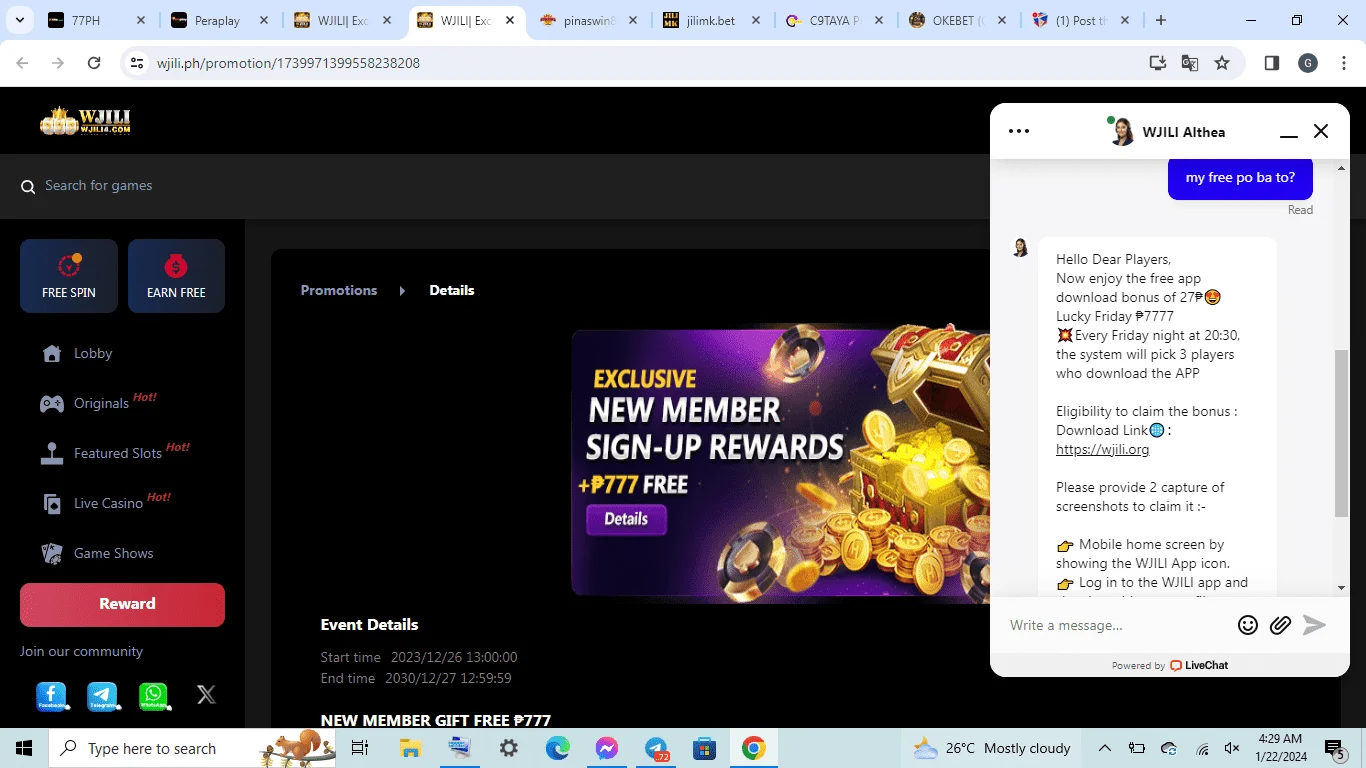This screenshot has height=768, width=1366.
Task: Open the Windows Start menu
Action: (x=24, y=748)
